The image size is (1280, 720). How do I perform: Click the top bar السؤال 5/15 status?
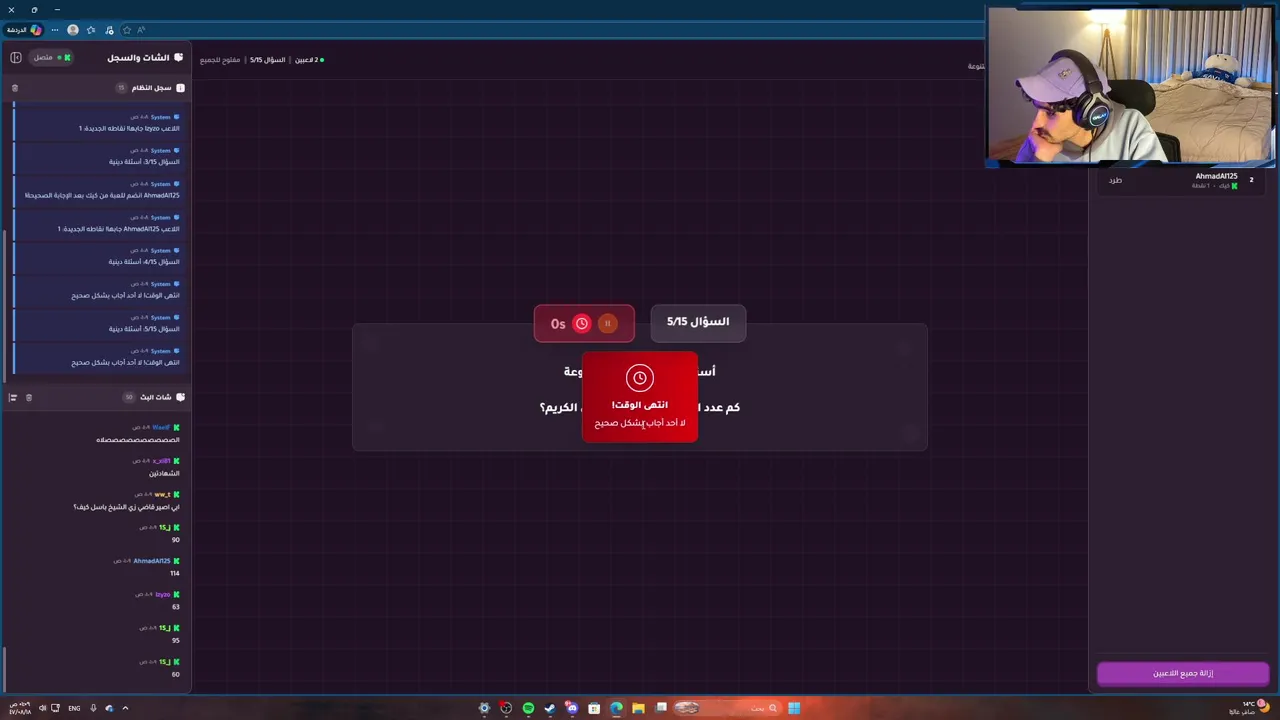tap(268, 60)
